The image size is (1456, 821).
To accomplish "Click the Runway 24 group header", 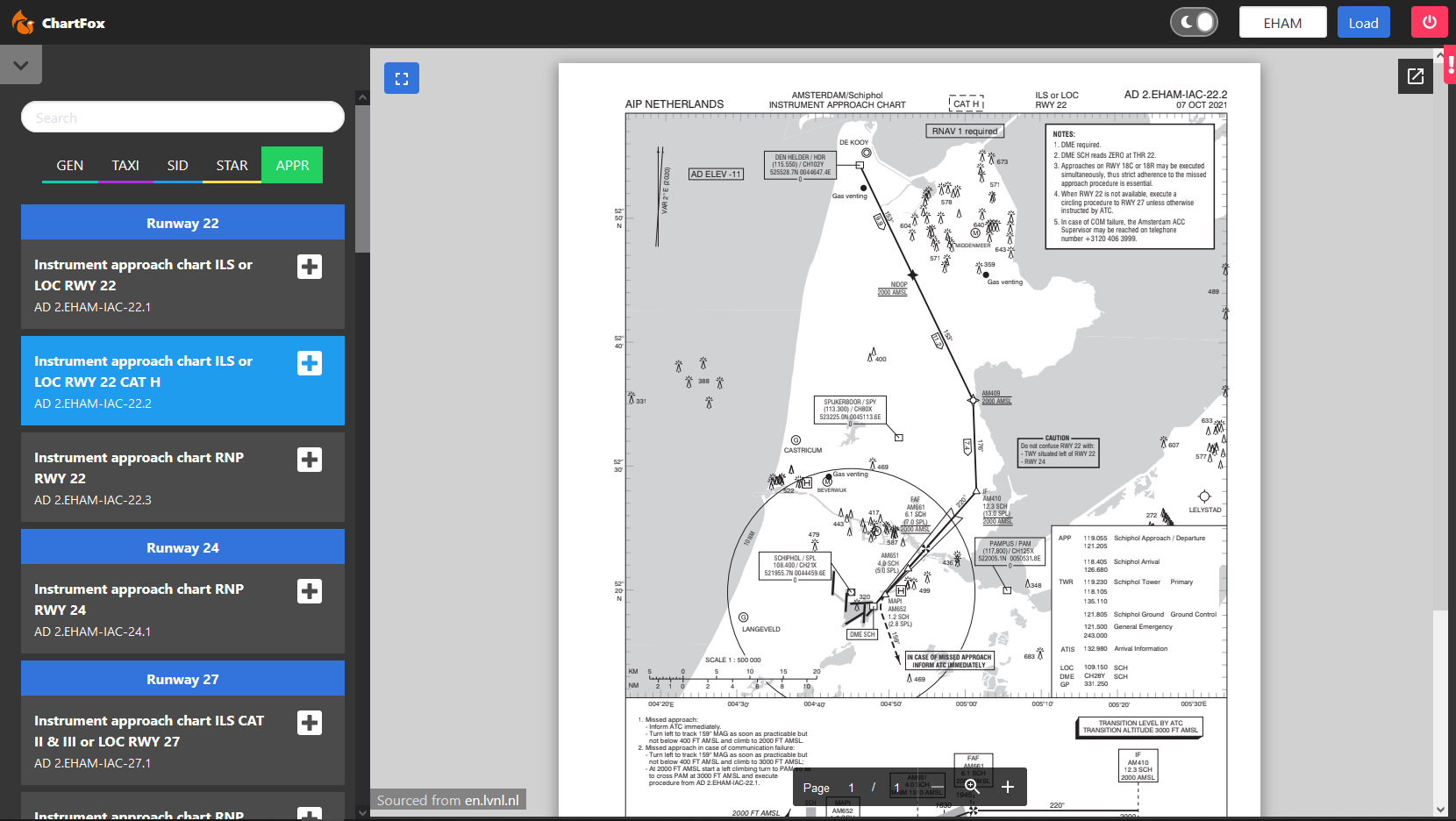I will 182,547.
